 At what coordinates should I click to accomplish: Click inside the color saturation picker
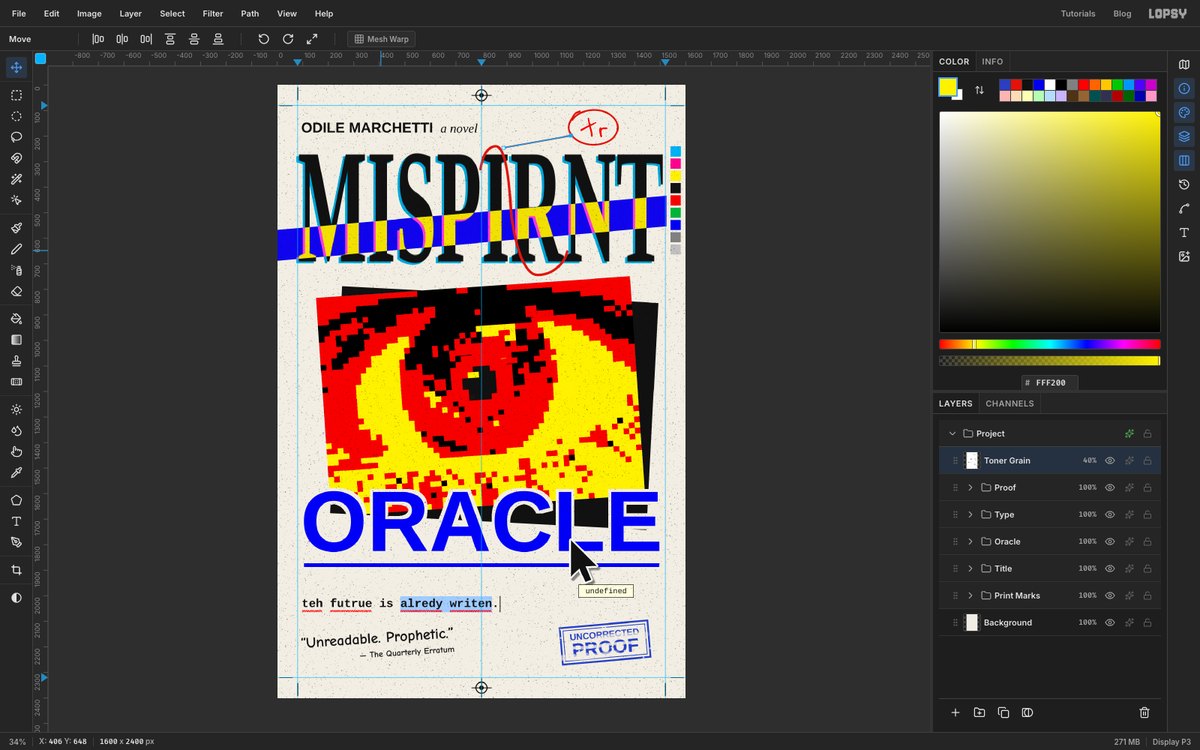(x=1049, y=222)
